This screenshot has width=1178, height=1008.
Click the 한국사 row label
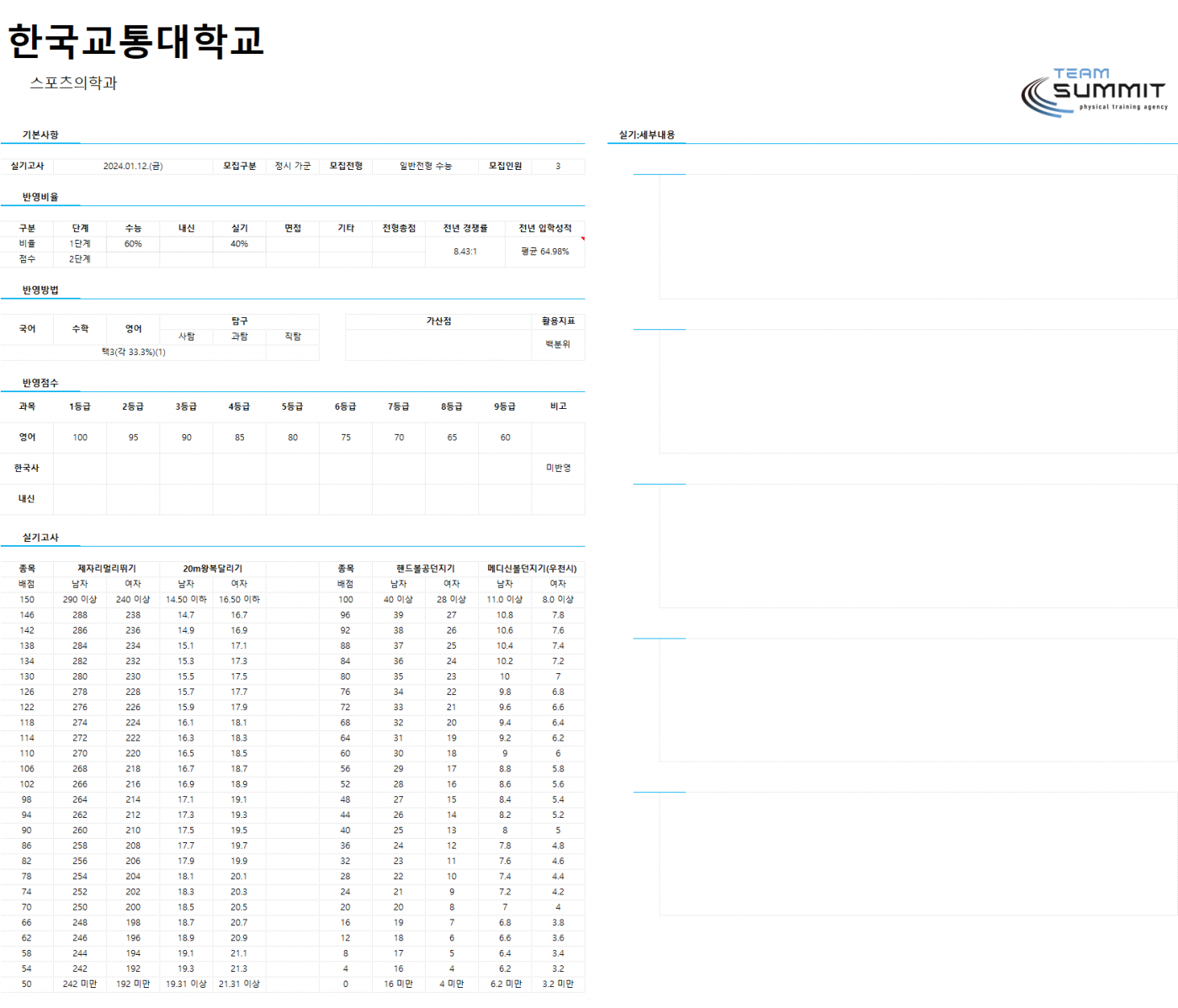(x=27, y=468)
